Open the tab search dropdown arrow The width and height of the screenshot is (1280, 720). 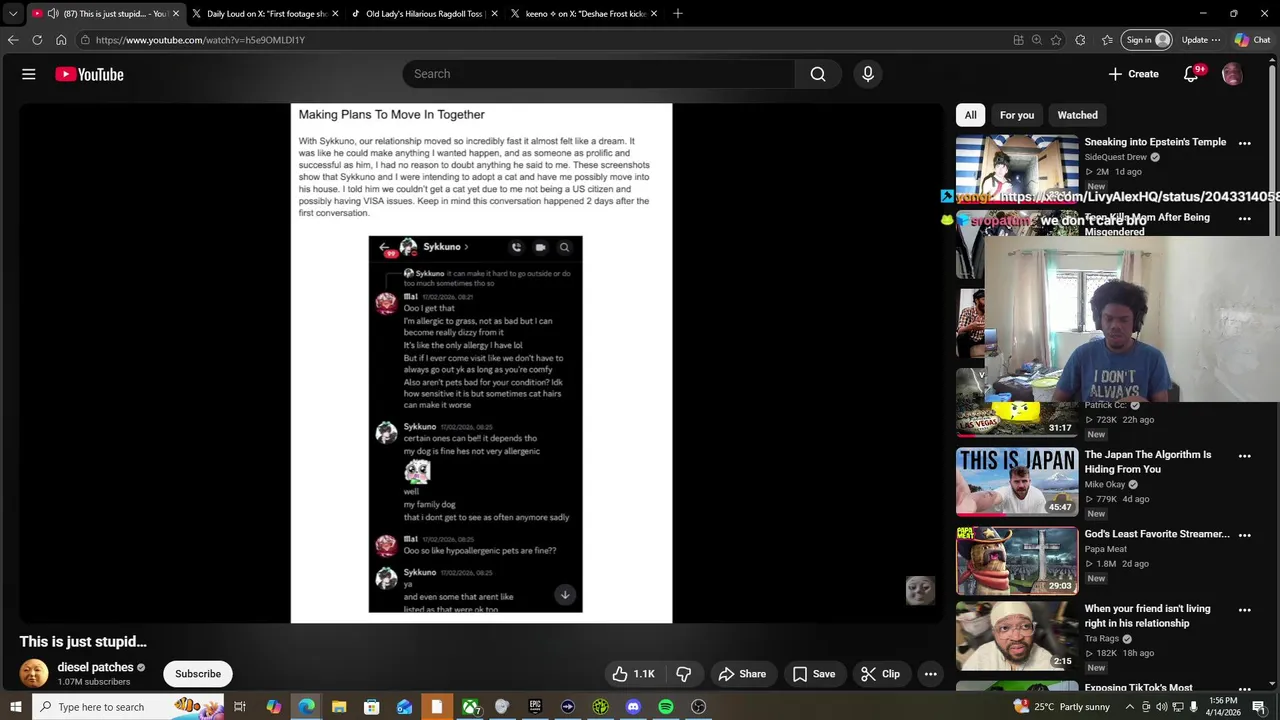(x=12, y=13)
